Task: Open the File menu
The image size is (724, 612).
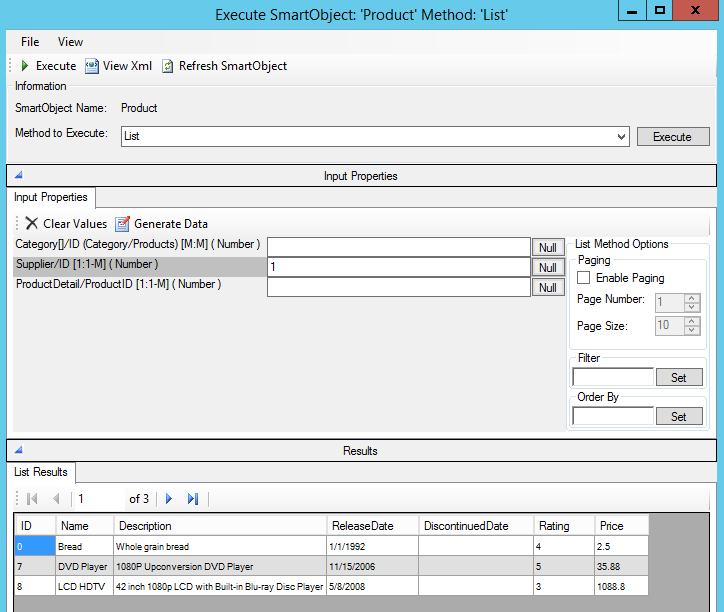Action: (30, 42)
